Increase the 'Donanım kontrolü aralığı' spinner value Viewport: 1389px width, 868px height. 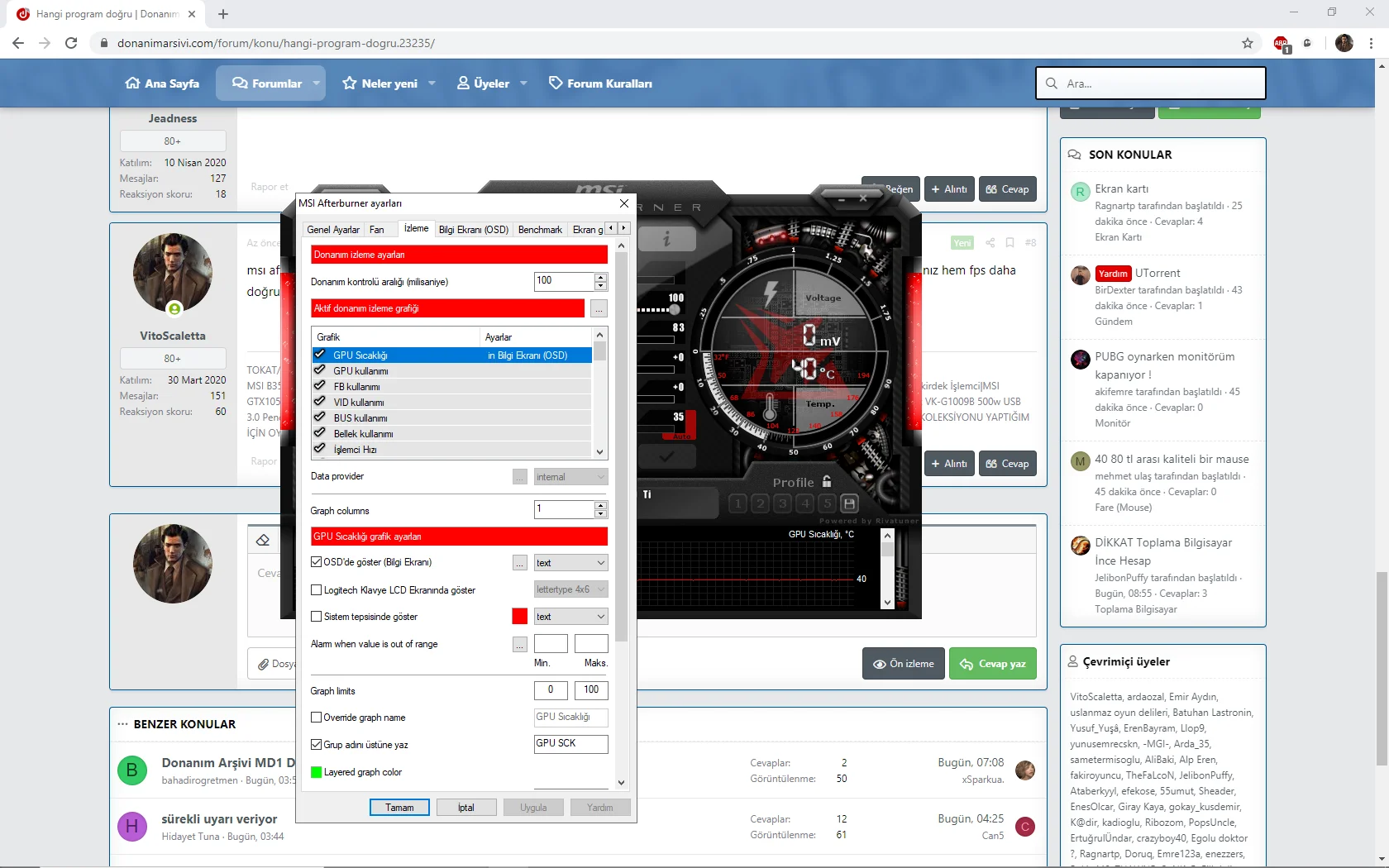click(x=601, y=277)
